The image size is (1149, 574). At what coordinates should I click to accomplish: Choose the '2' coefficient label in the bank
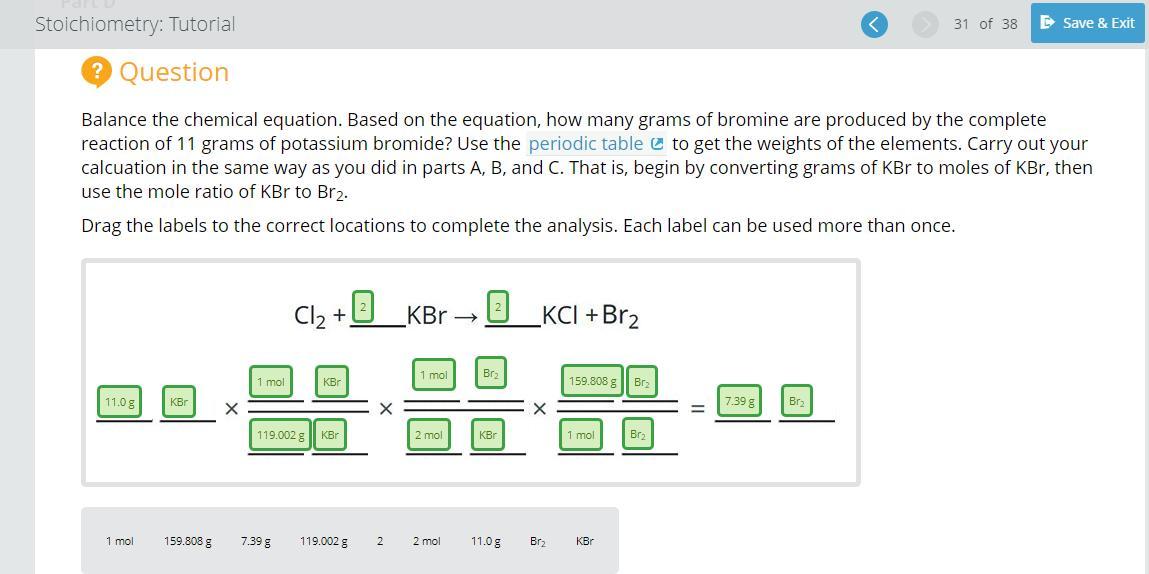(380, 542)
